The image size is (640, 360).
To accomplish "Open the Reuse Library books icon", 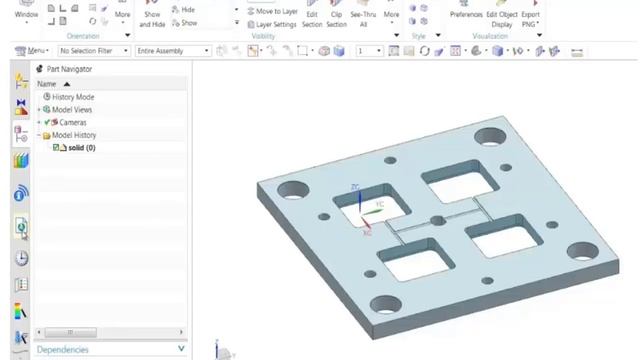I will tap(21, 161).
